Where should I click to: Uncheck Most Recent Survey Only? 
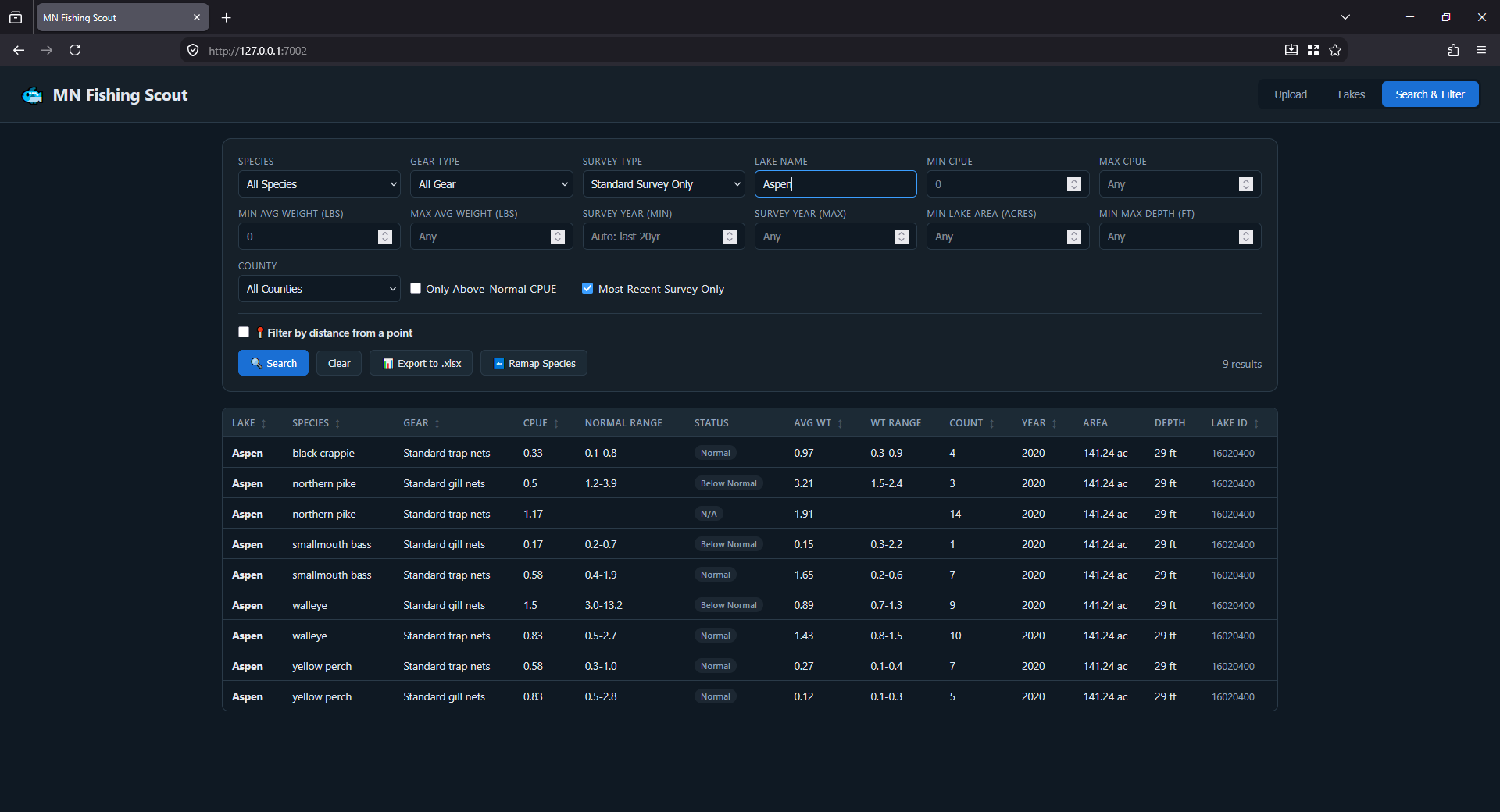[x=587, y=288]
